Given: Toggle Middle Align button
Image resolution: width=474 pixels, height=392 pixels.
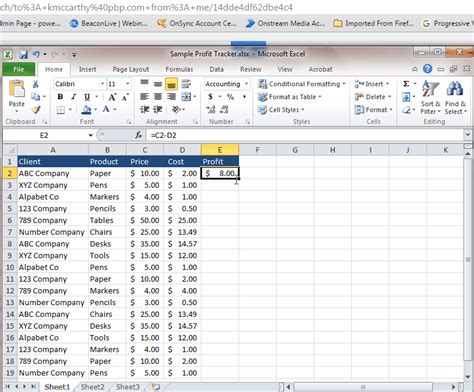Looking at the screenshot, I should tap(158, 84).
